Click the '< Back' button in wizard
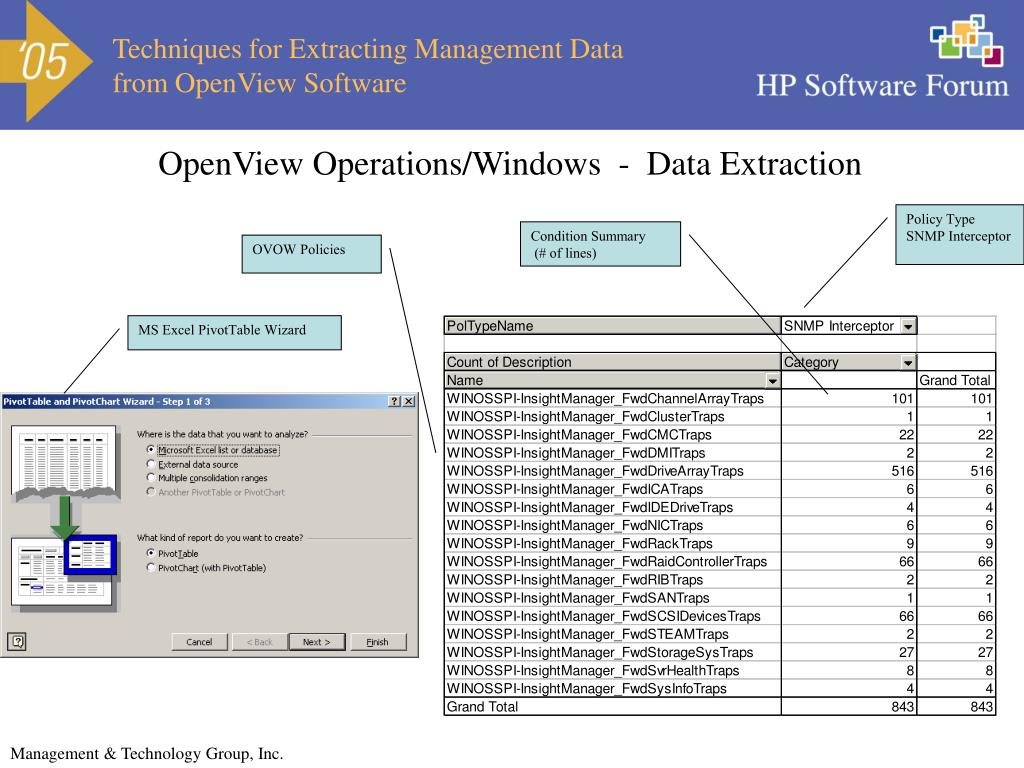The height and width of the screenshot is (768, 1024). pyautogui.click(x=259, y=642)
